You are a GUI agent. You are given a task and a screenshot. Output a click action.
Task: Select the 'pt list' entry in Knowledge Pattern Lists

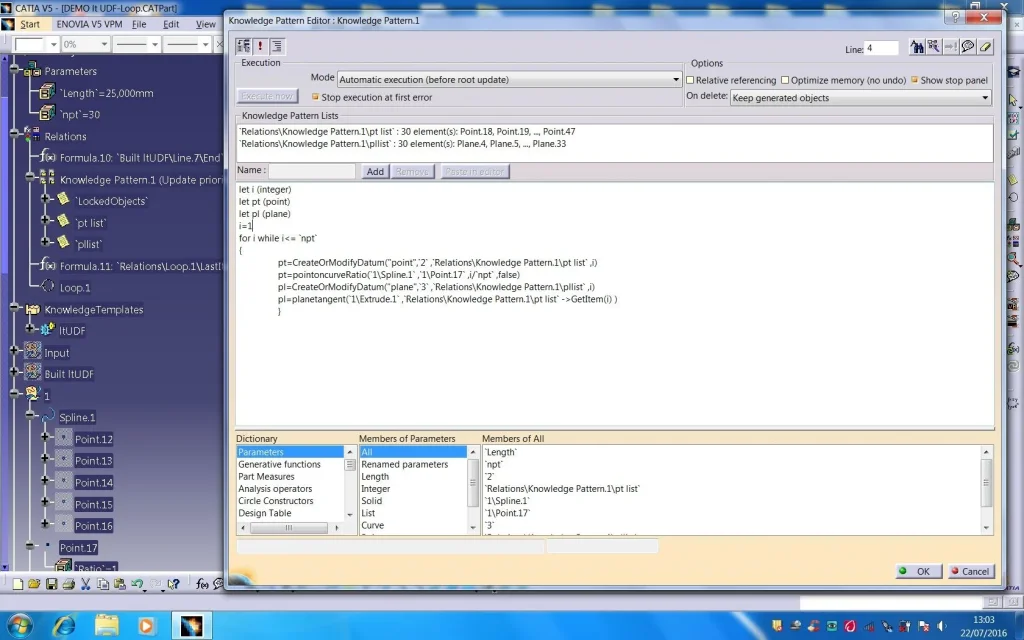[x=407, y=131]
